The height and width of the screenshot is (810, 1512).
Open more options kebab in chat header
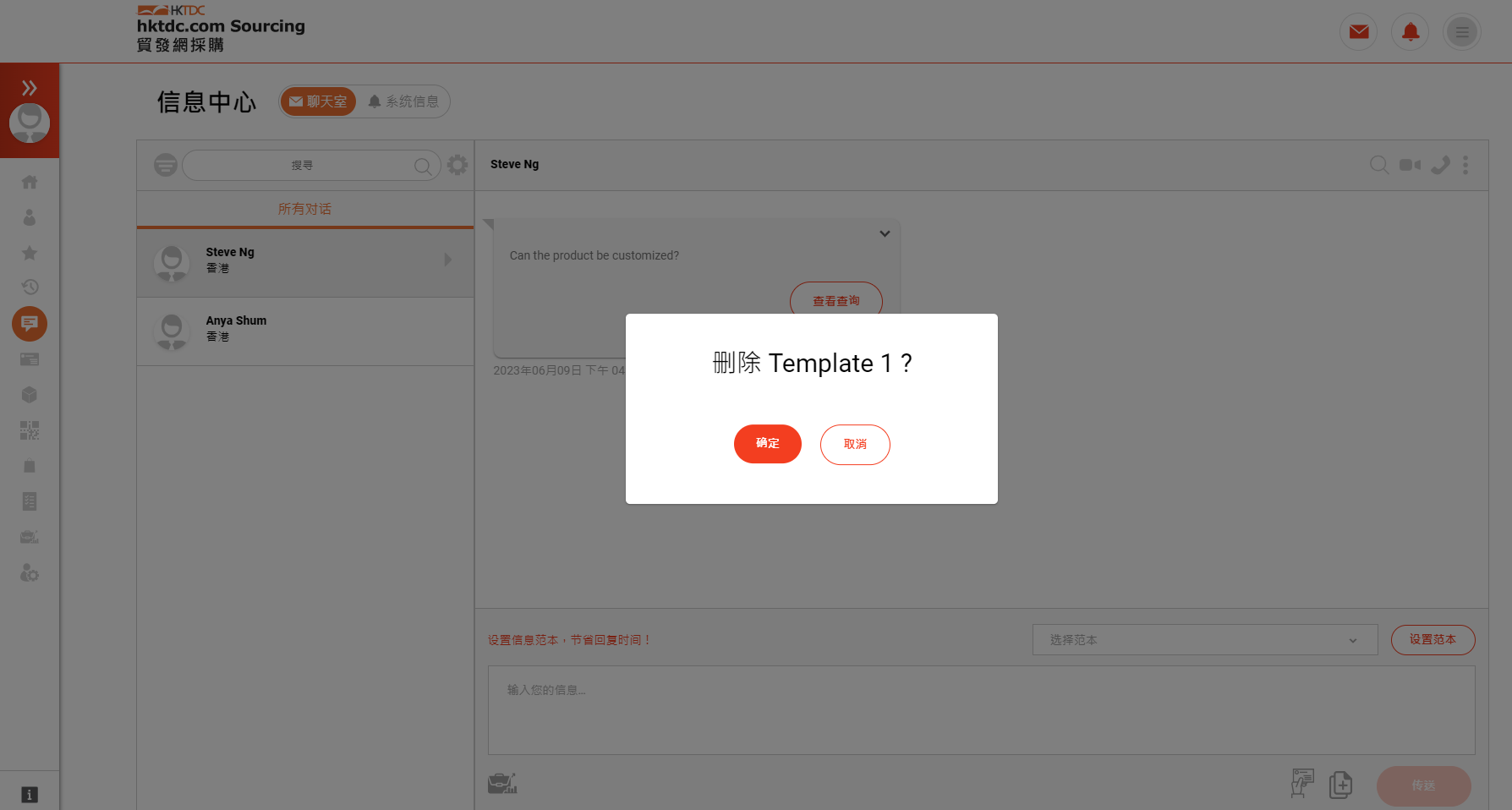pyautogui.click(x=1465, y=165)
